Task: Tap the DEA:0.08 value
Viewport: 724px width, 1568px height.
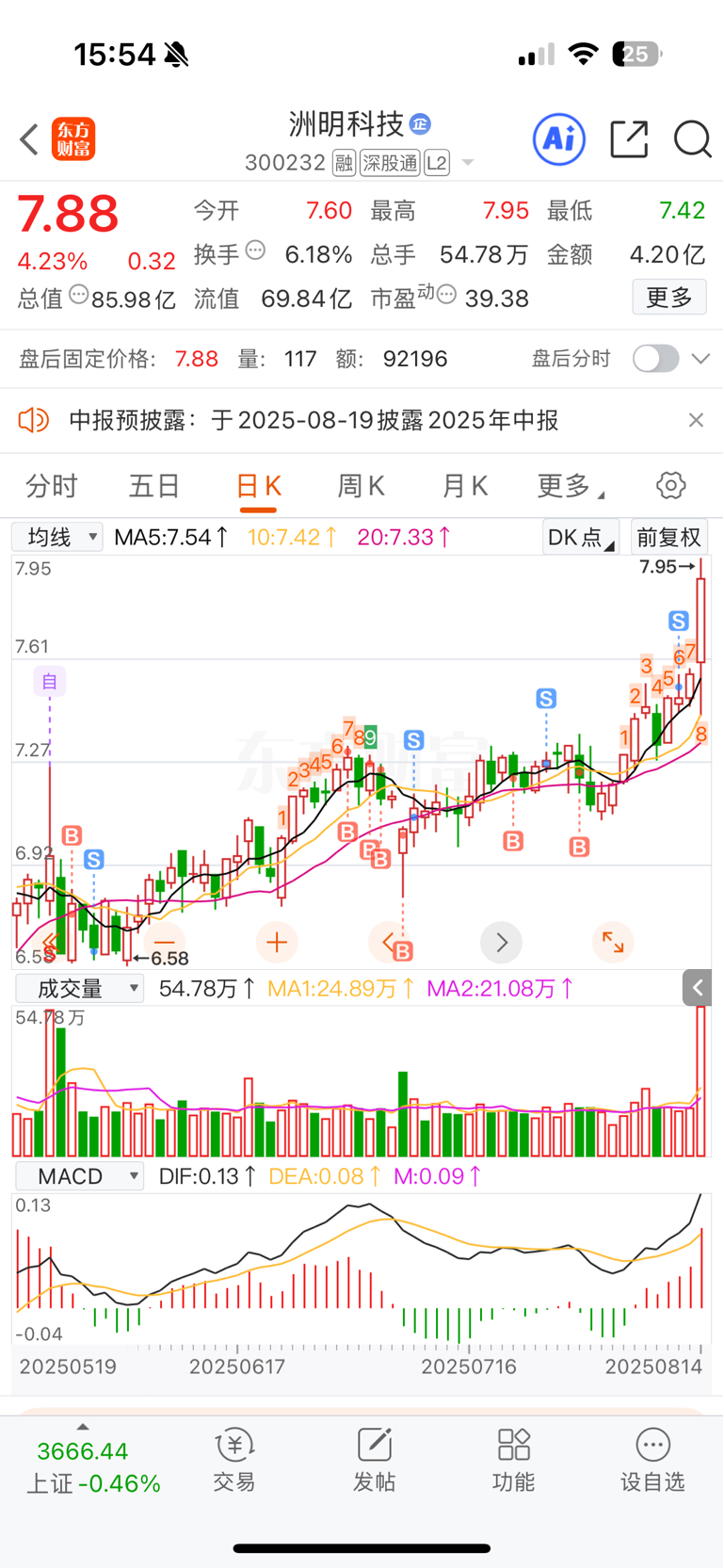Action: tap(325, 1176)
